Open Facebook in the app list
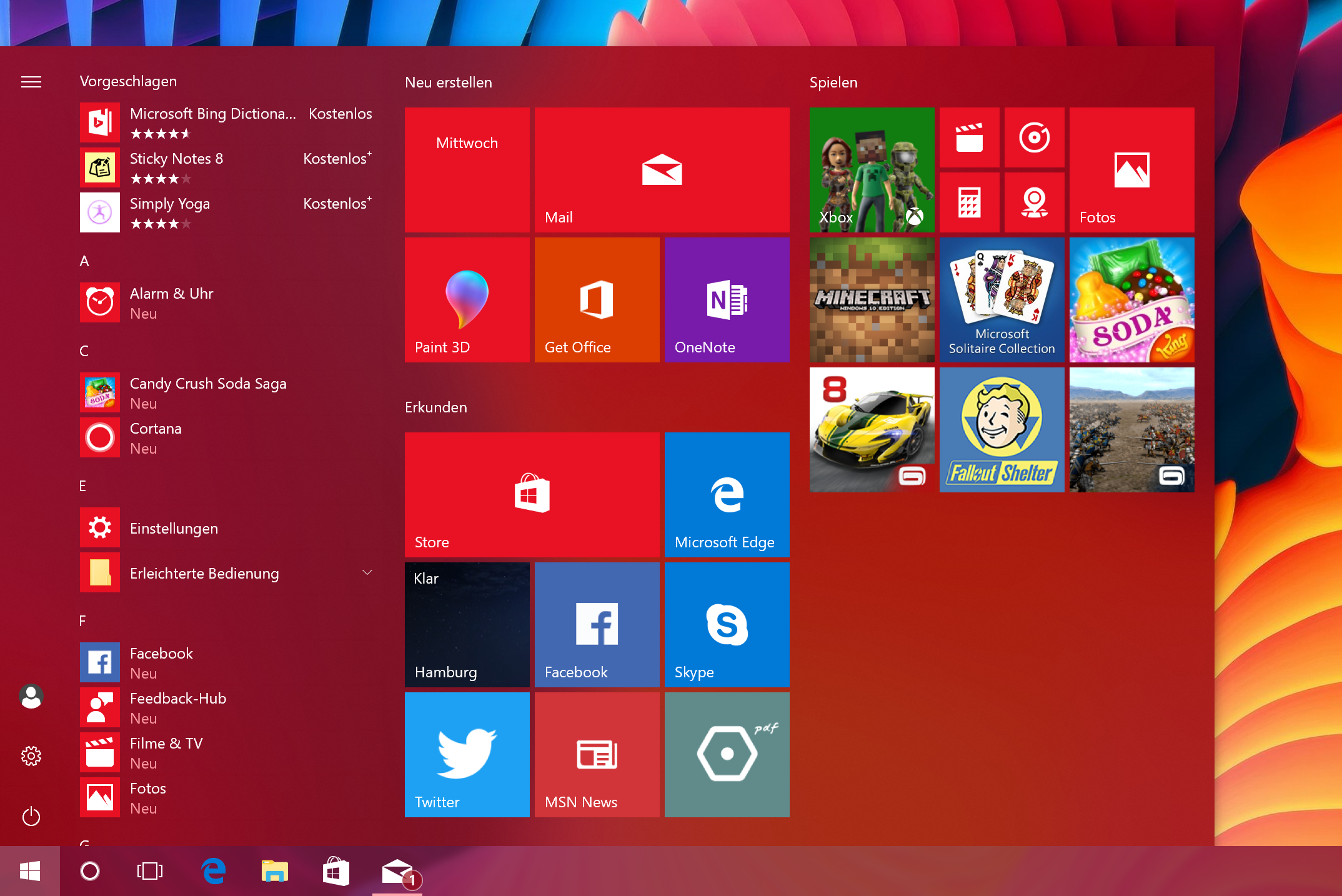Image resolution: width=1342 pixels, height=896 pixels. (227, 662)
